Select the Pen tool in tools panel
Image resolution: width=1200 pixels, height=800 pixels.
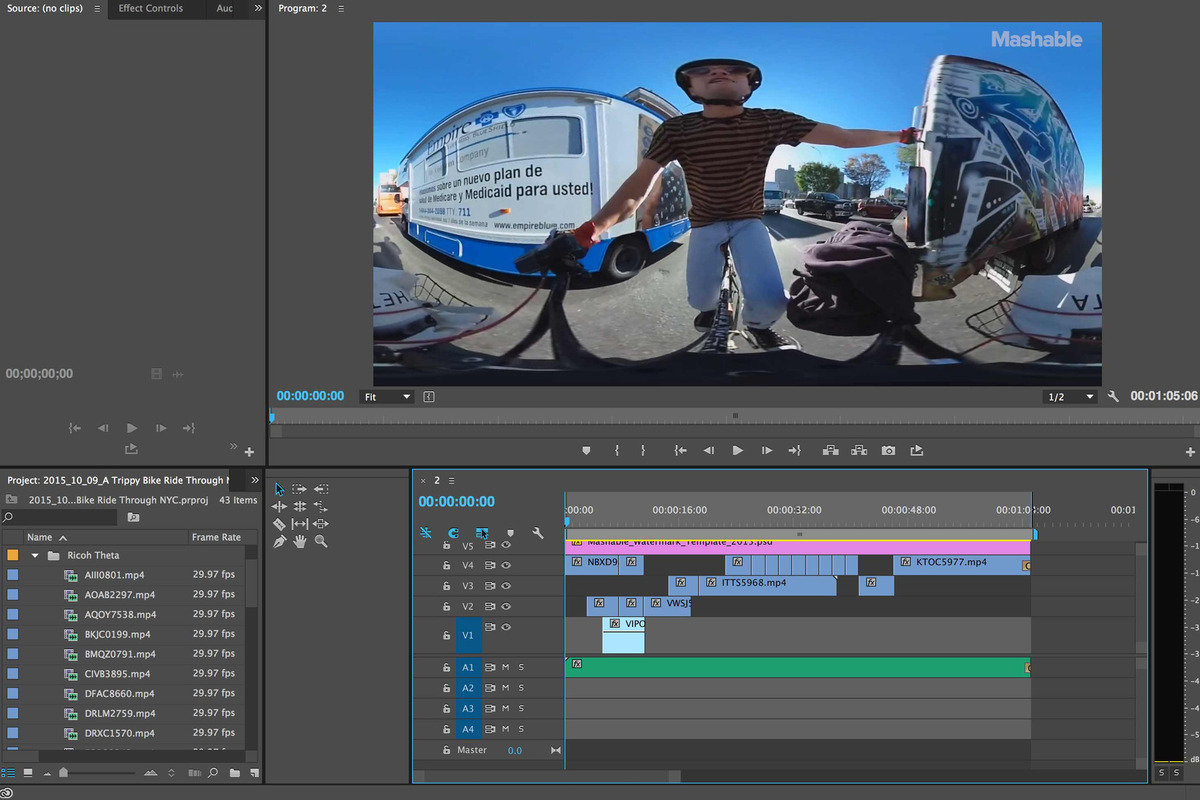click(279, 541)
